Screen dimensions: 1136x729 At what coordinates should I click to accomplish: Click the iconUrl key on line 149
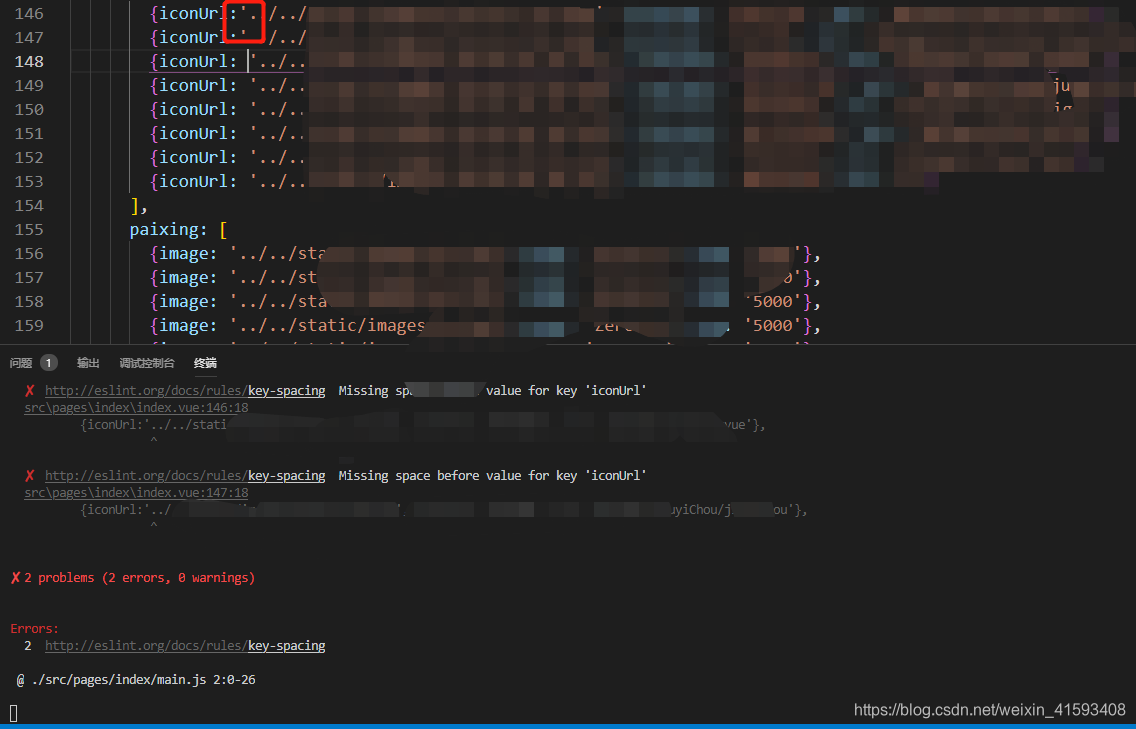point(193,86)
